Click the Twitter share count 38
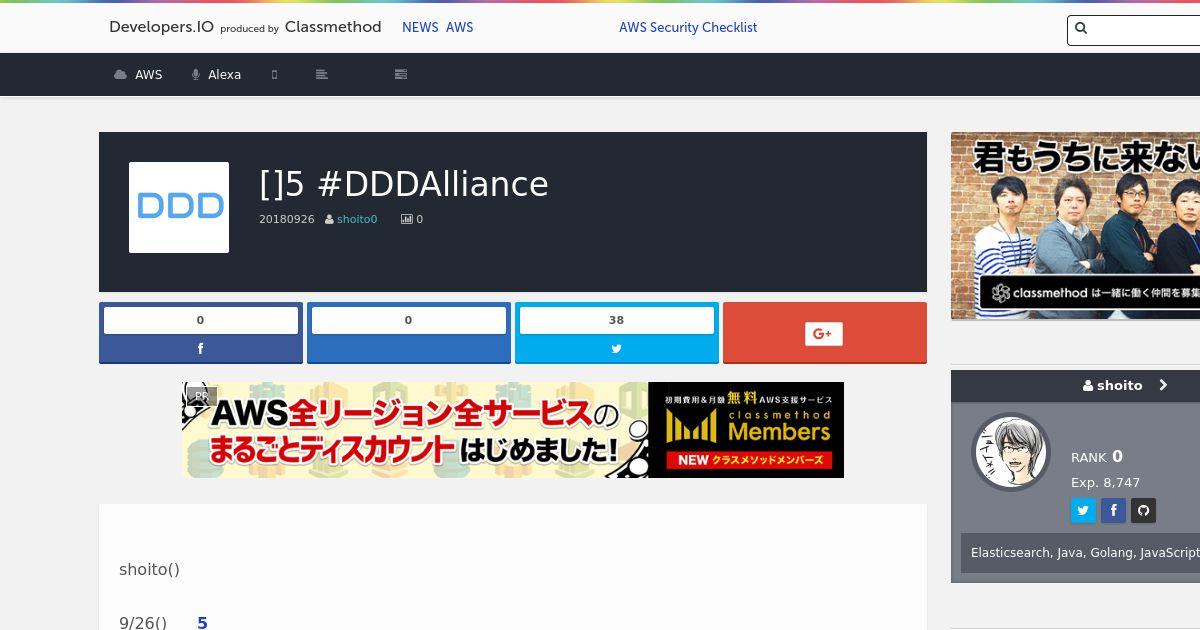Screen dimensions: 1200x630 [x=617, y=320]
